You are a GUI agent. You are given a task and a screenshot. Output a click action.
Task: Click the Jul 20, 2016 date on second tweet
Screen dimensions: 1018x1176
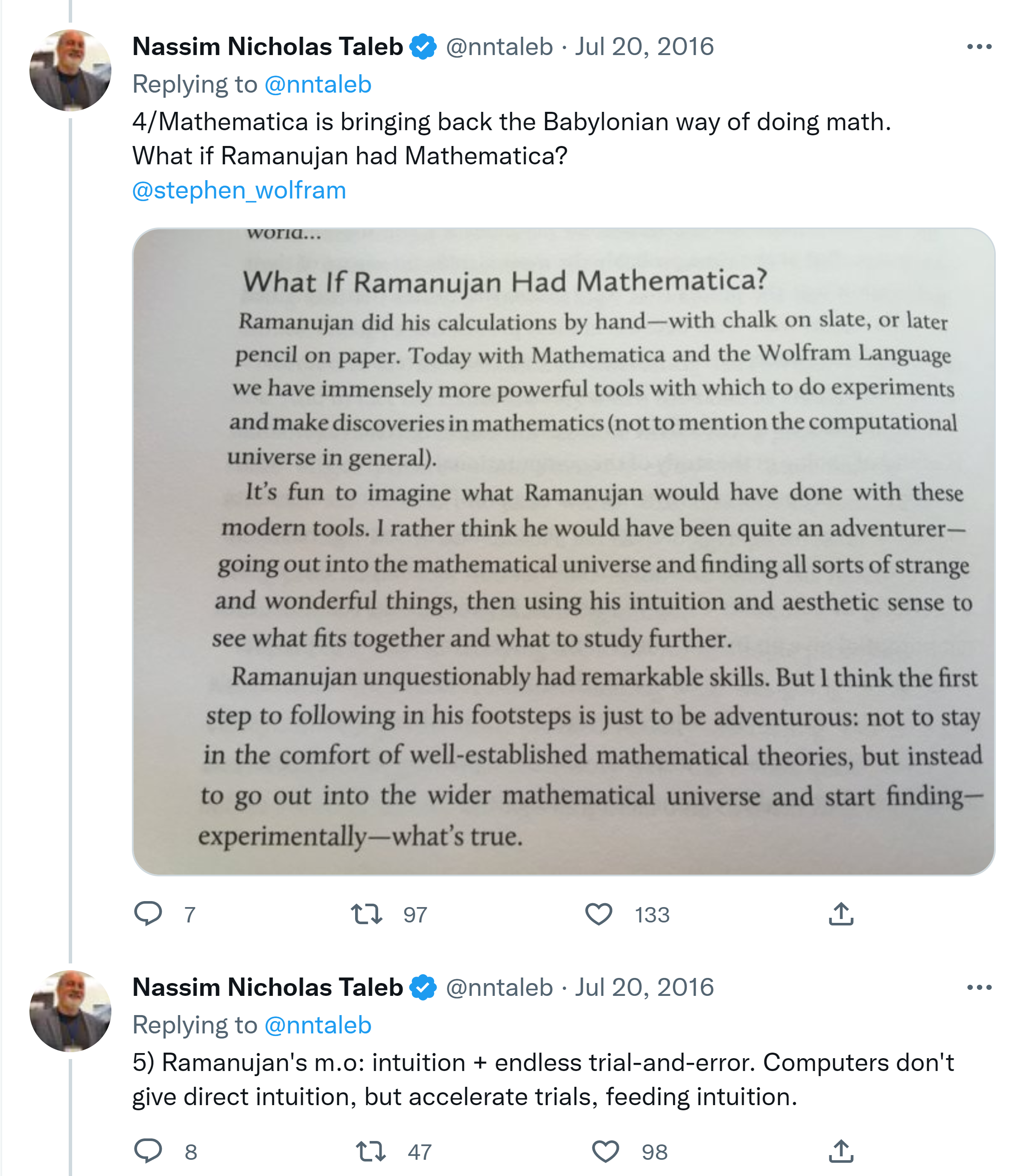[644, 987]
